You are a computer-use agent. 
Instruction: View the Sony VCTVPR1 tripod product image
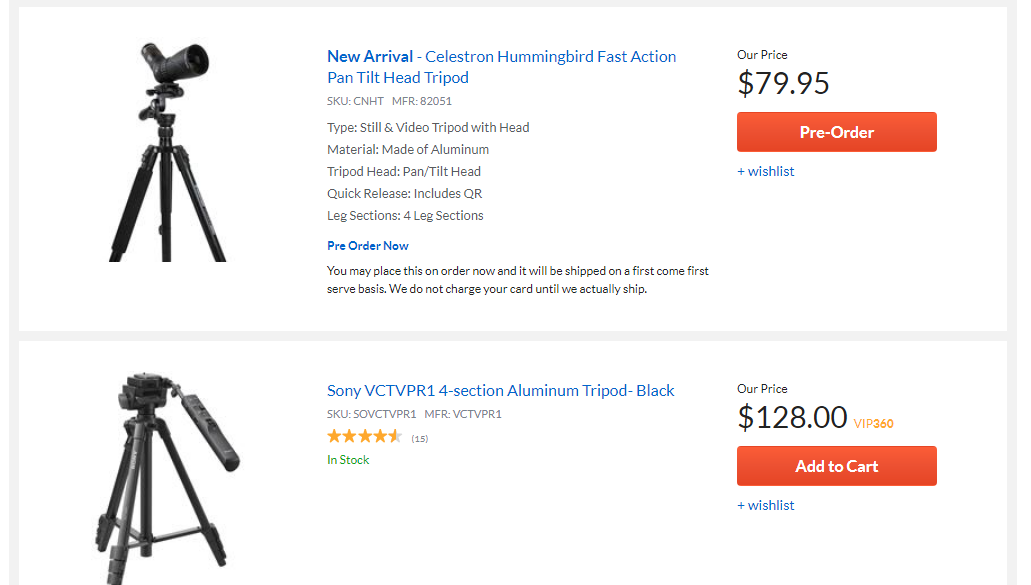tap(168, 476)
